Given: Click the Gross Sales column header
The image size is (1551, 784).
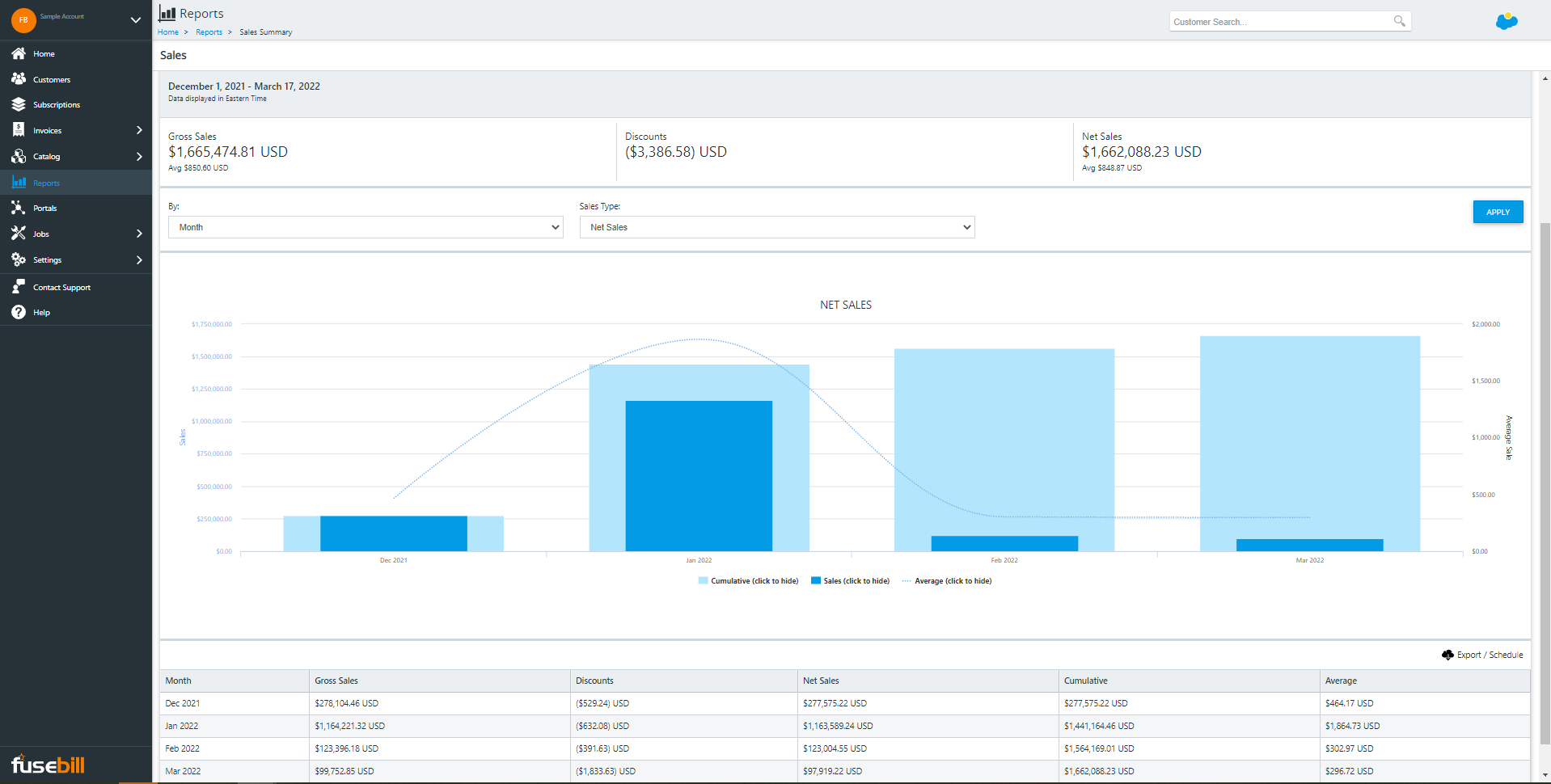Looking at the screenshot, I should coord(440,681).
